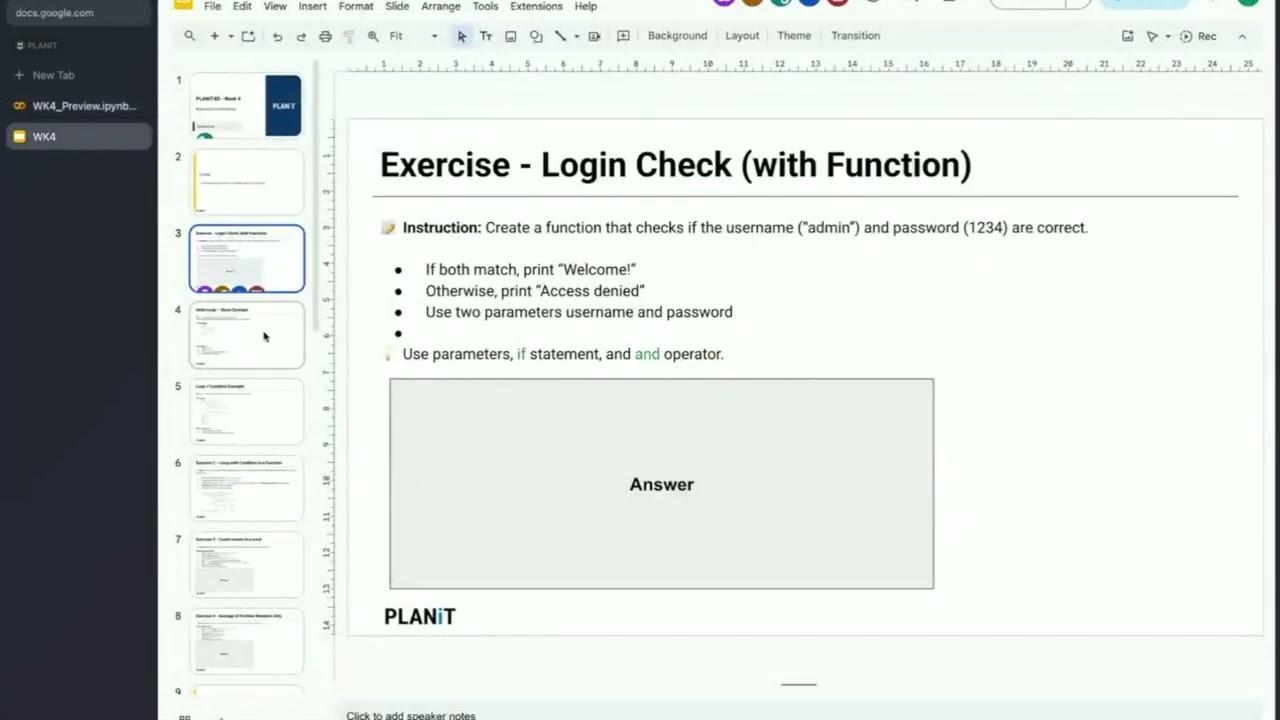
Task: Click the filmstrip vertical scrollbar
Action: (x=316, y=195)
